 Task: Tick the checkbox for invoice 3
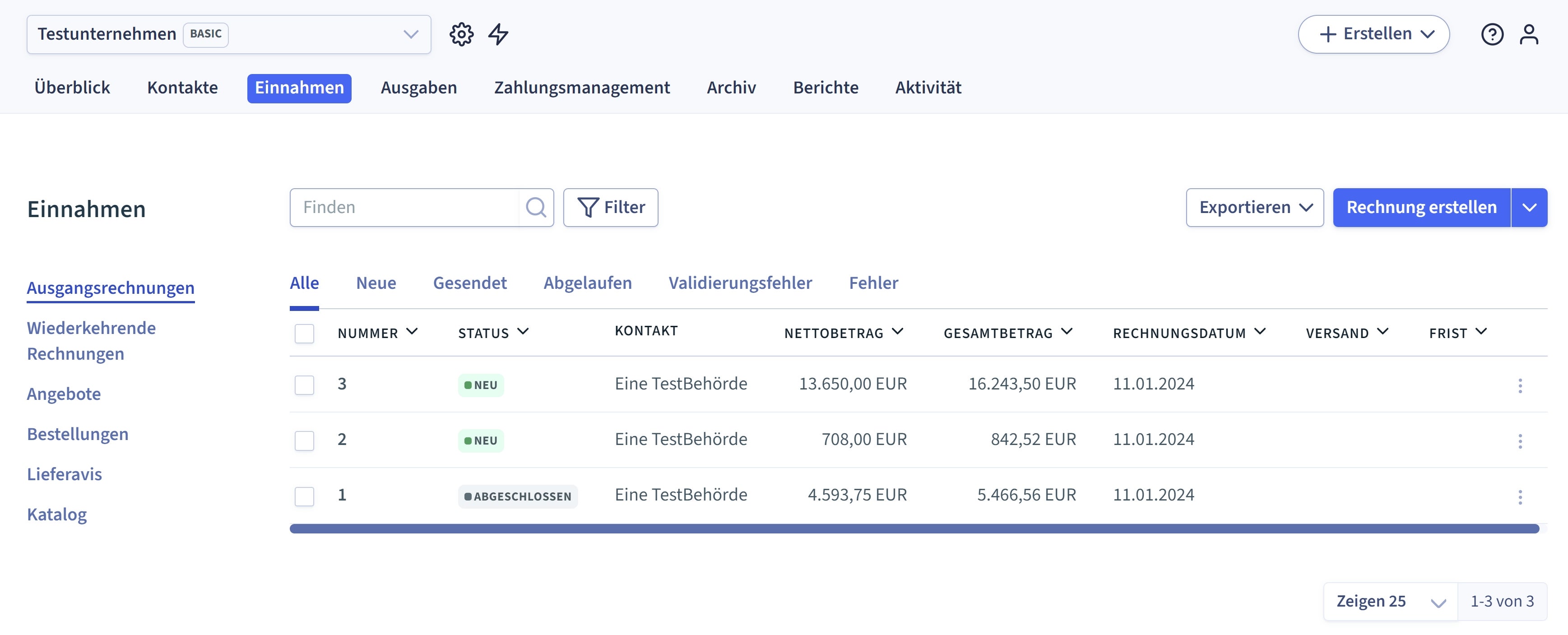tap(304, 385)
